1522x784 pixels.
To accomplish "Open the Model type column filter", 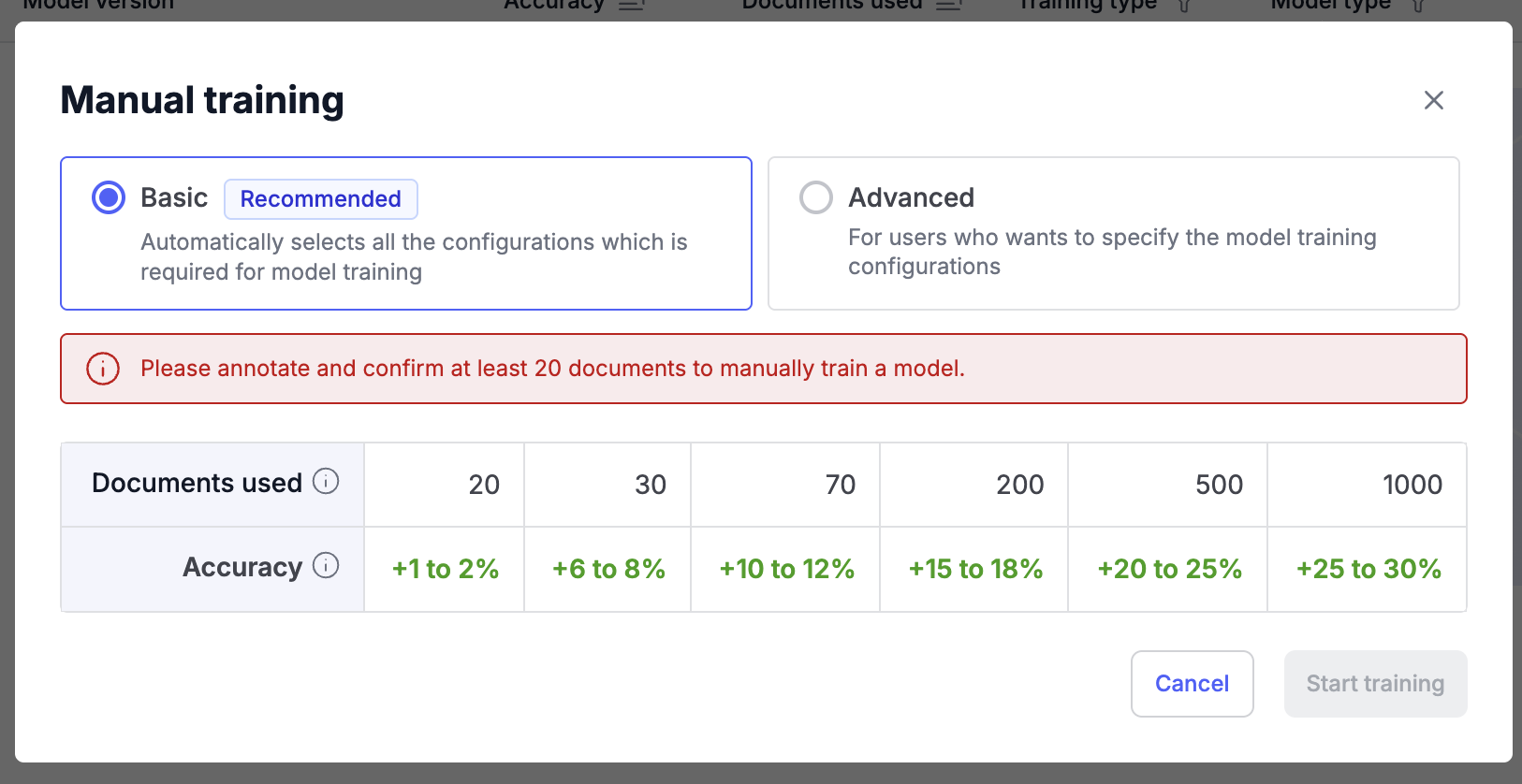I will click(x=1418, y=6).
